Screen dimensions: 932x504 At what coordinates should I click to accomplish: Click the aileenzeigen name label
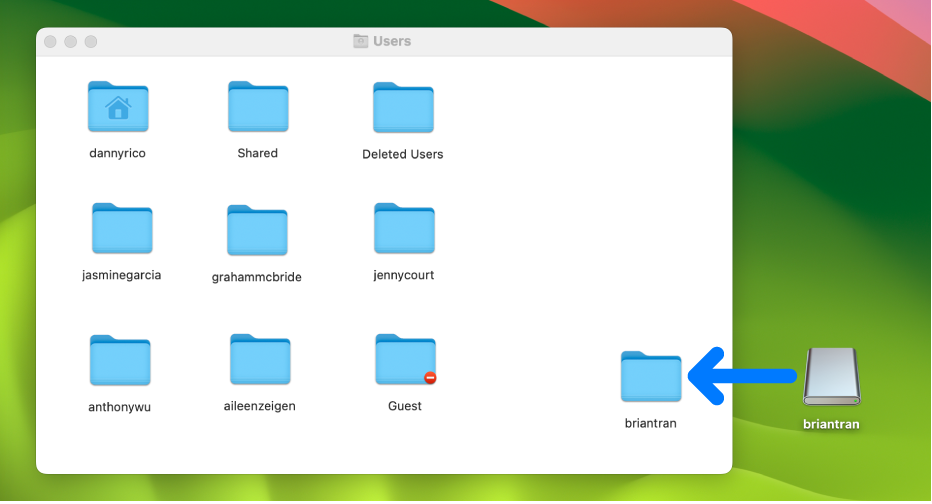(x=260, y=406)
